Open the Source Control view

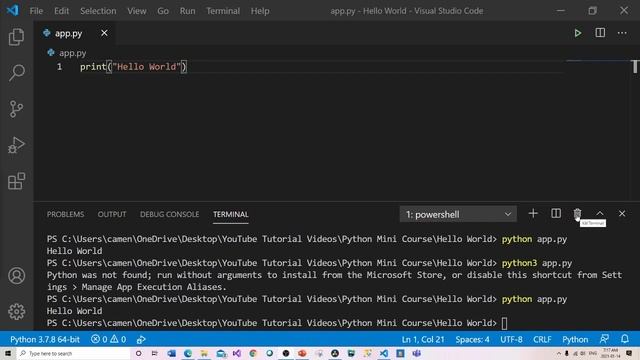tap(16, 109)
